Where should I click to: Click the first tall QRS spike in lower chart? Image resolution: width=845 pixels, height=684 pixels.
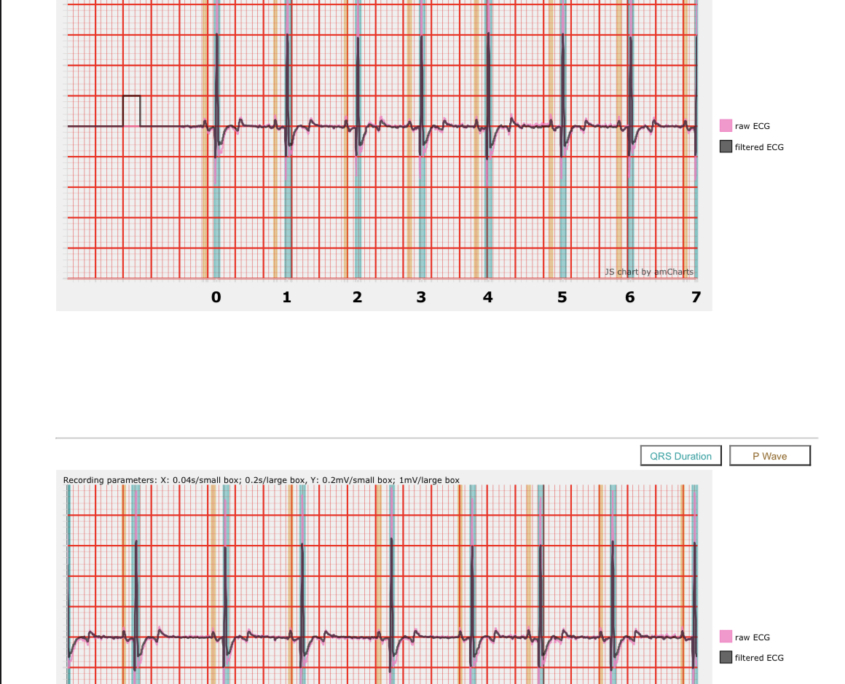tap(136, 580)
